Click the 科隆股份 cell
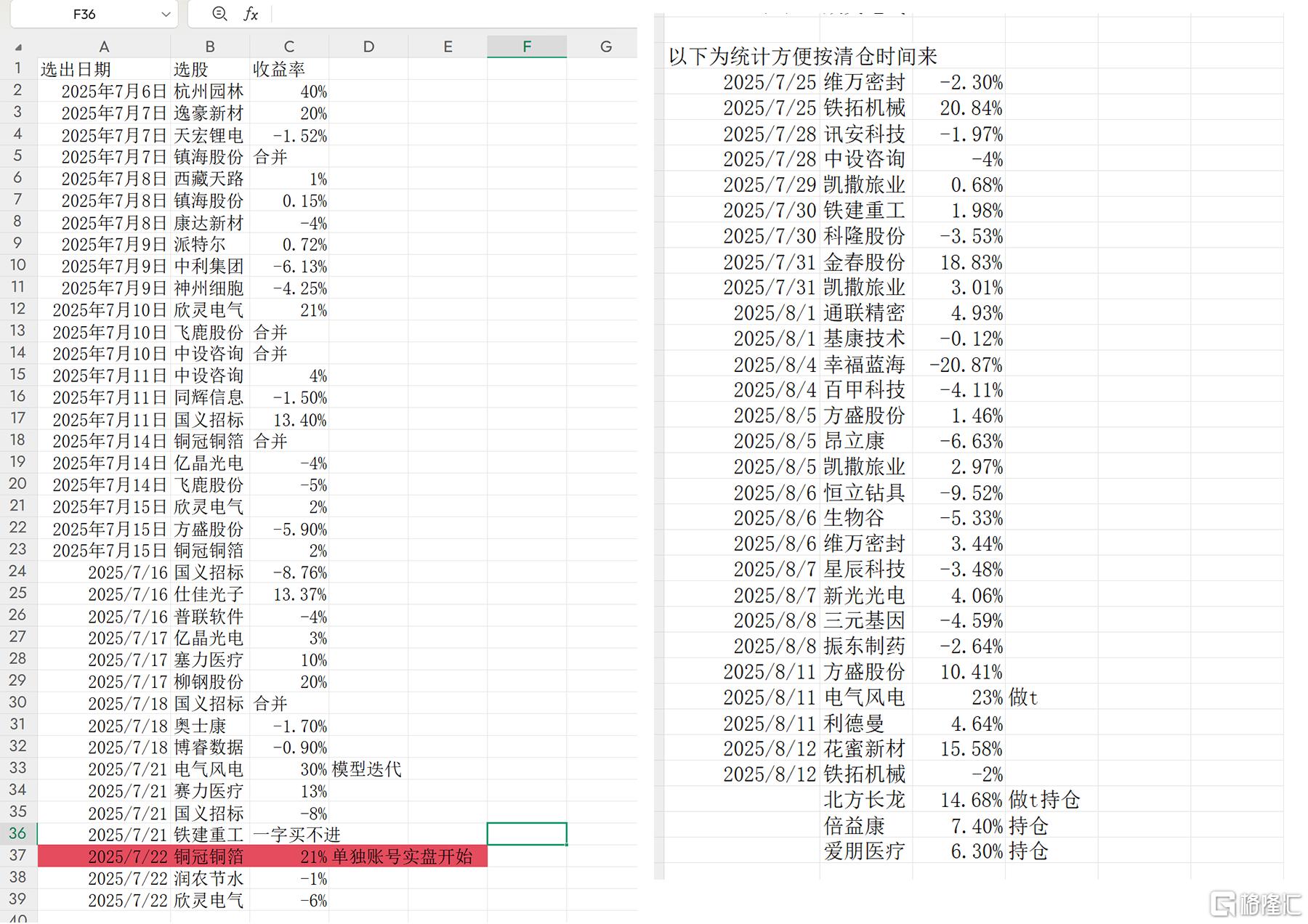The width and height of the screenshot is (1308, 924). (865, 236)
